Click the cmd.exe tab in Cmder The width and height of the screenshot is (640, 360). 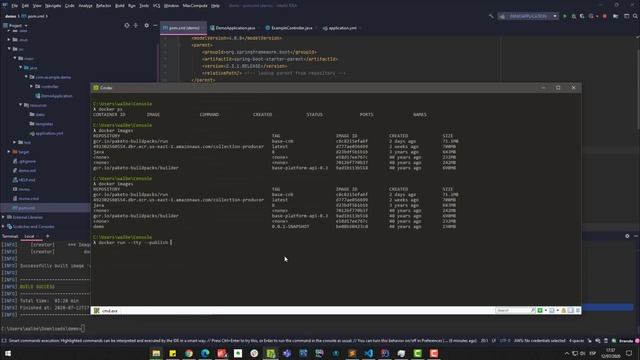click(x=106, y=311)
